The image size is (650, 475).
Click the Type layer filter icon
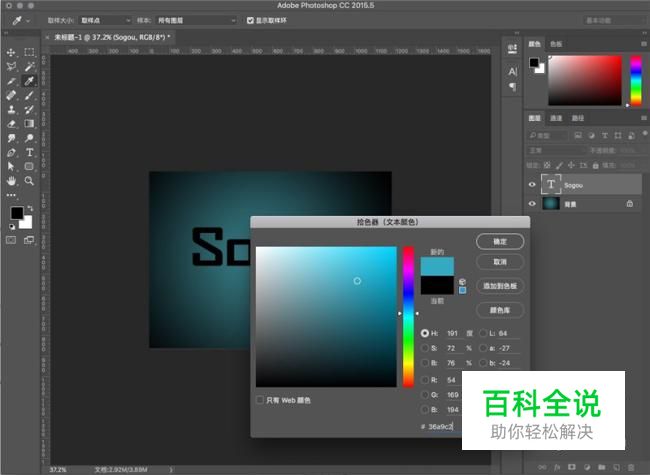click(605, 136)
